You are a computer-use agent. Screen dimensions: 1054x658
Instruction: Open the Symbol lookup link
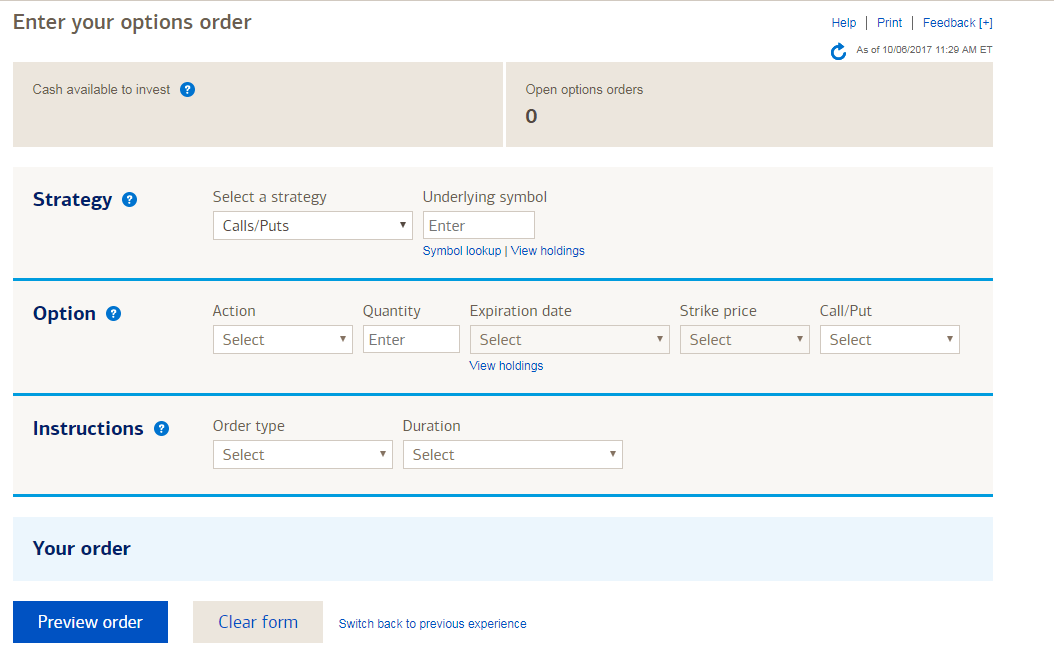click(462, 251)
